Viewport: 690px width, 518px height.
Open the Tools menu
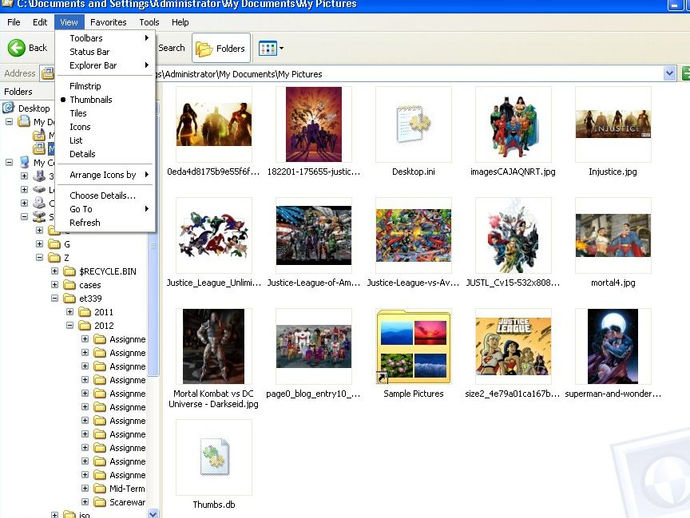pyautogui.click(x=149, y=22)
